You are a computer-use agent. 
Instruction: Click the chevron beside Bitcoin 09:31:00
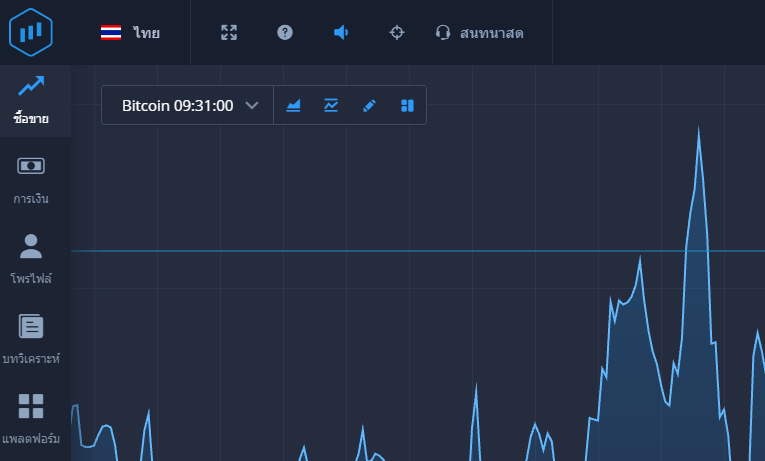pyautogui.click(x=252, y=105)
